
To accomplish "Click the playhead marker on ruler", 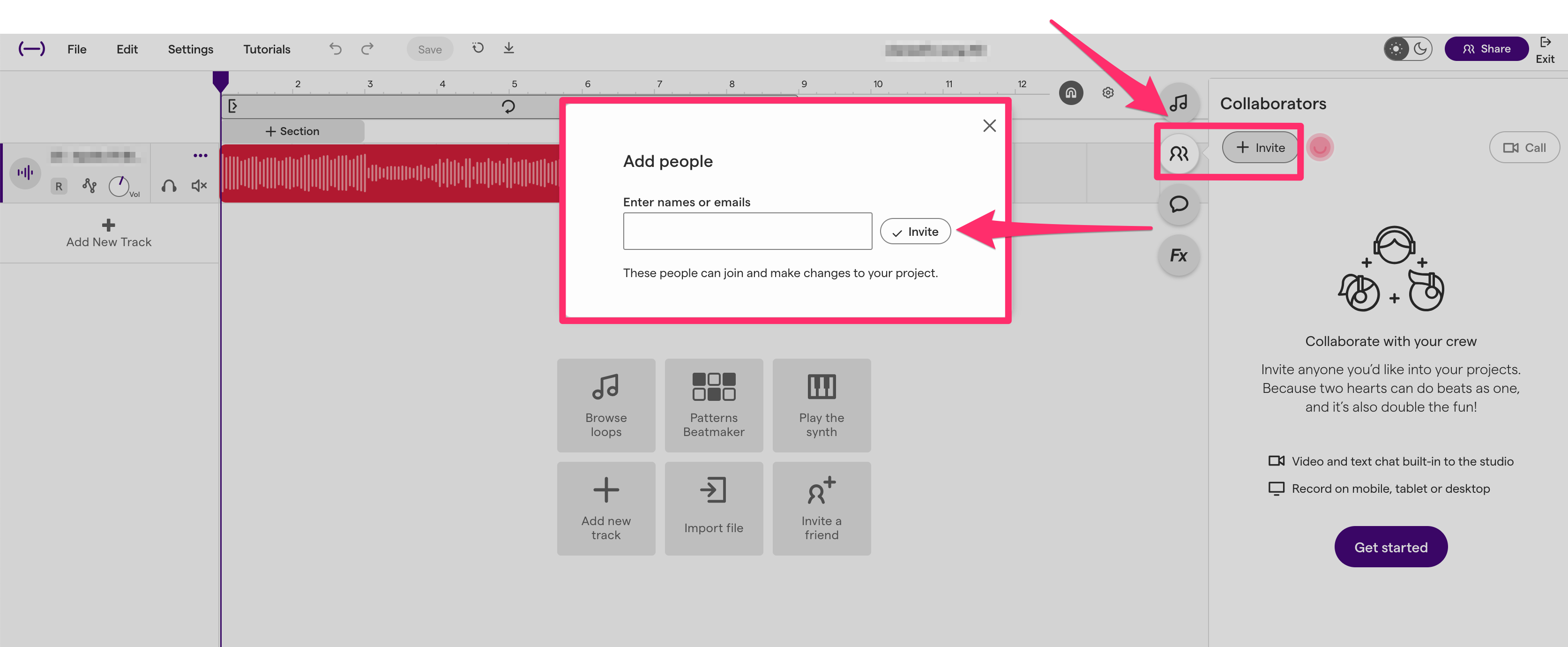I will point(220,81).
